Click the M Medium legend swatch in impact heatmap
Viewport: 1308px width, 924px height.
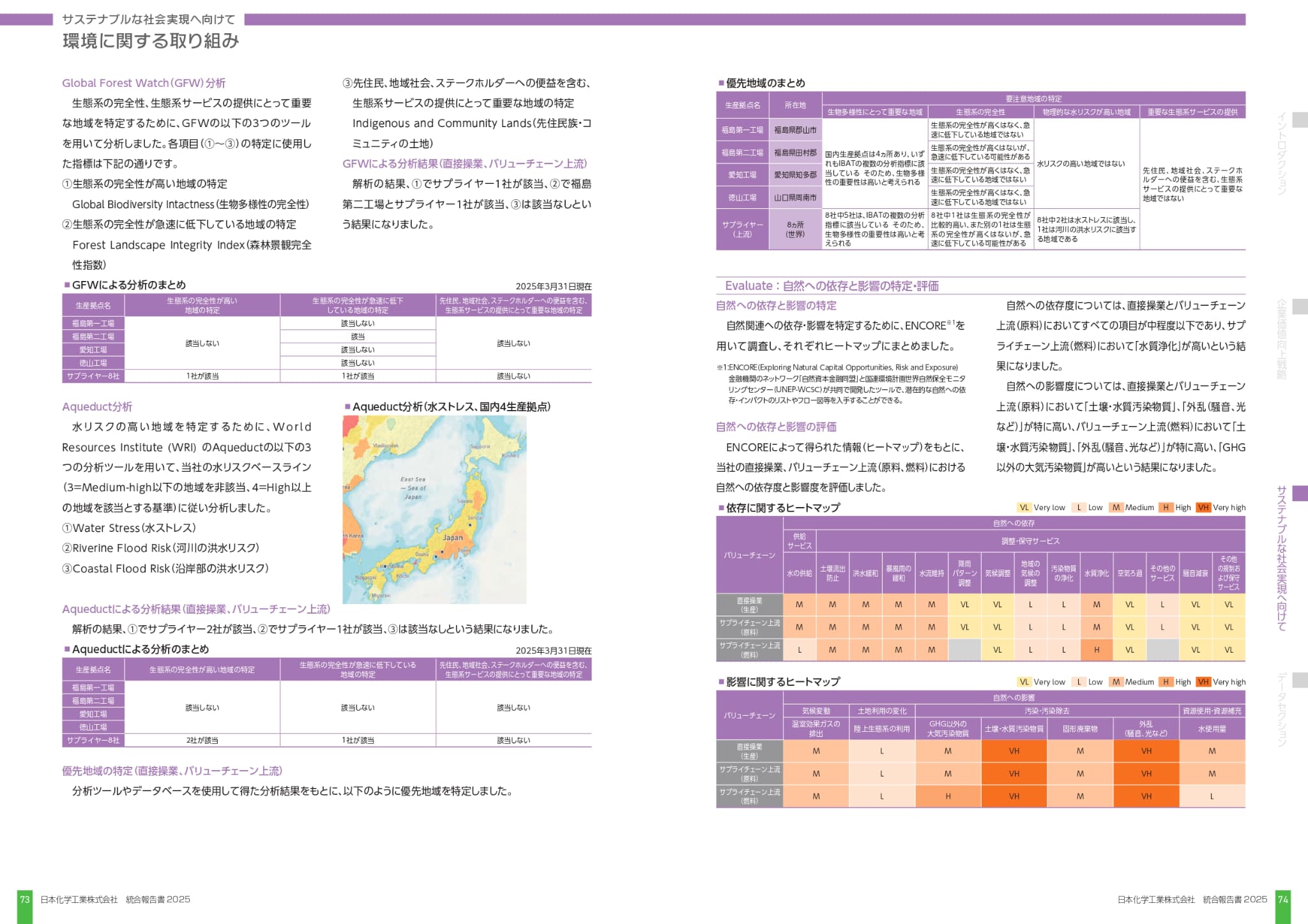coord(1116,682)
